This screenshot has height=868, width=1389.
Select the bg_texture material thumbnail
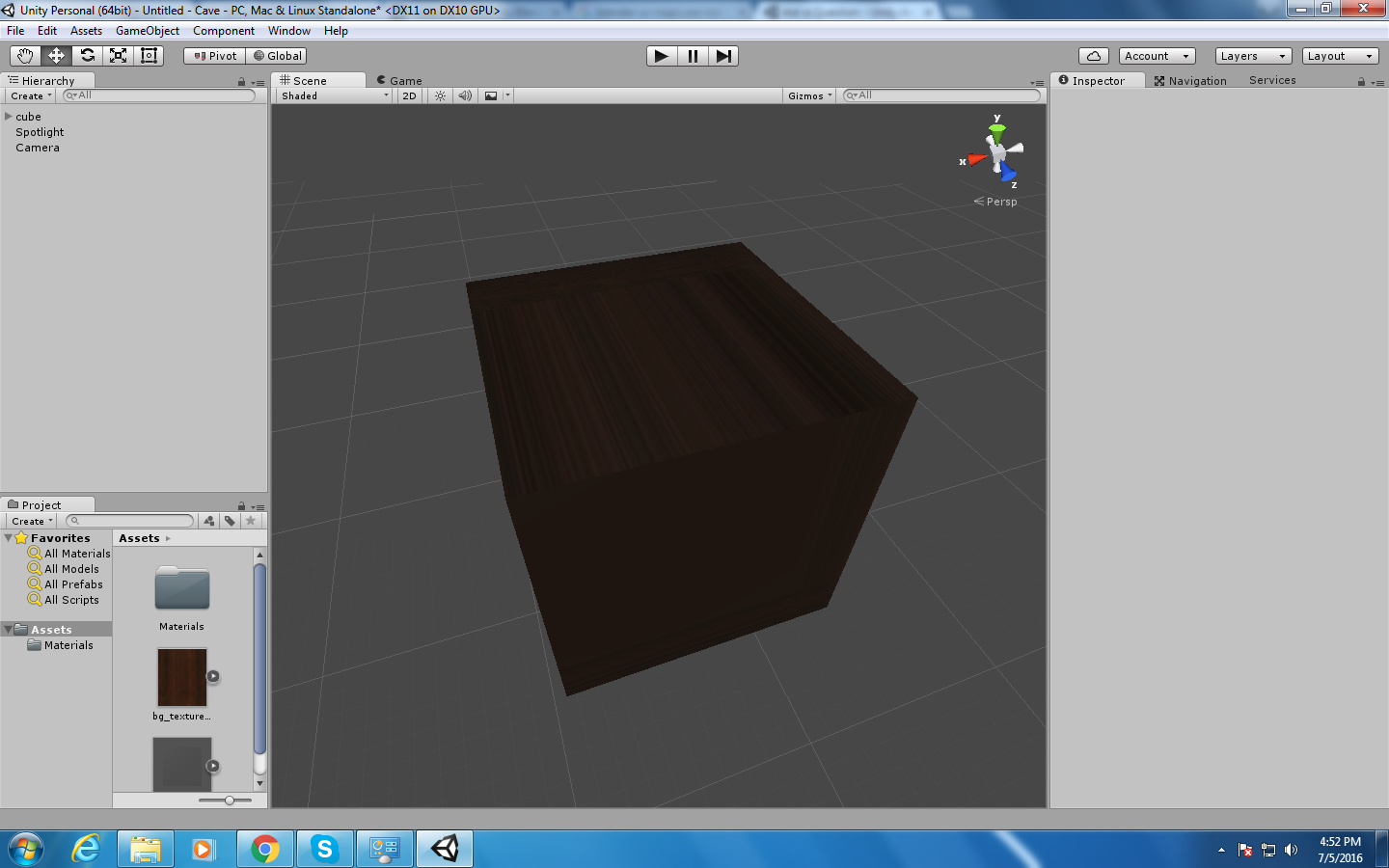click(182, 678)
